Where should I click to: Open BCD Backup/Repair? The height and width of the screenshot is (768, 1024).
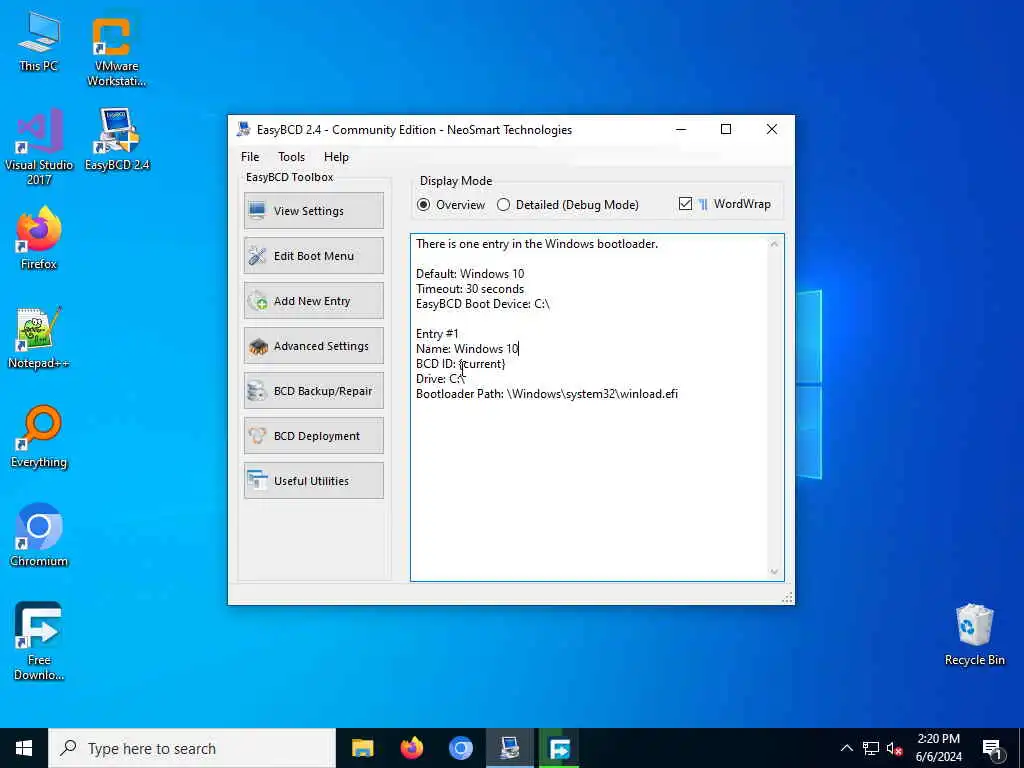pyautogui.click(x=313, y=391)
